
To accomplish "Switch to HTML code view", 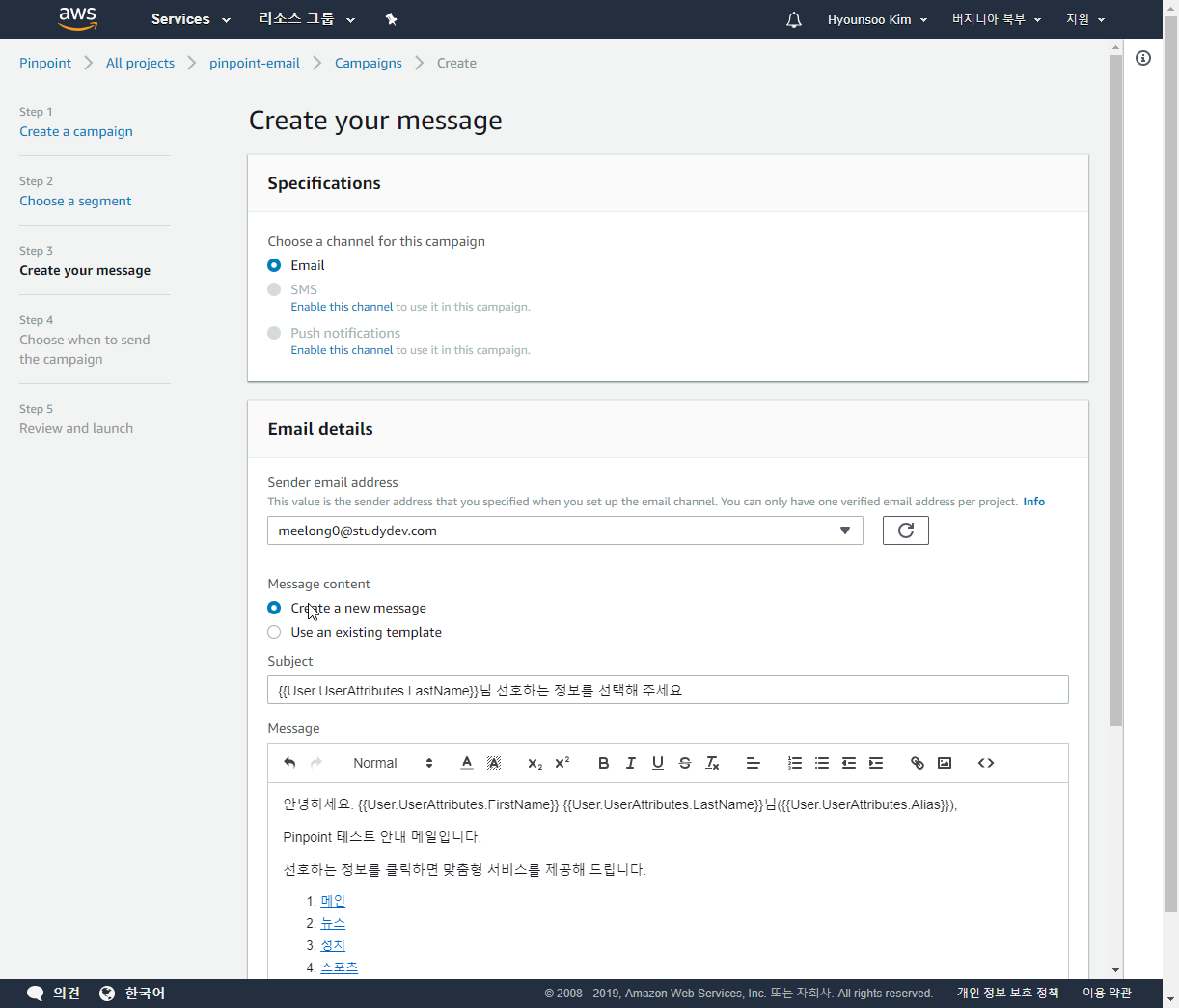I will tap(986, 763).
